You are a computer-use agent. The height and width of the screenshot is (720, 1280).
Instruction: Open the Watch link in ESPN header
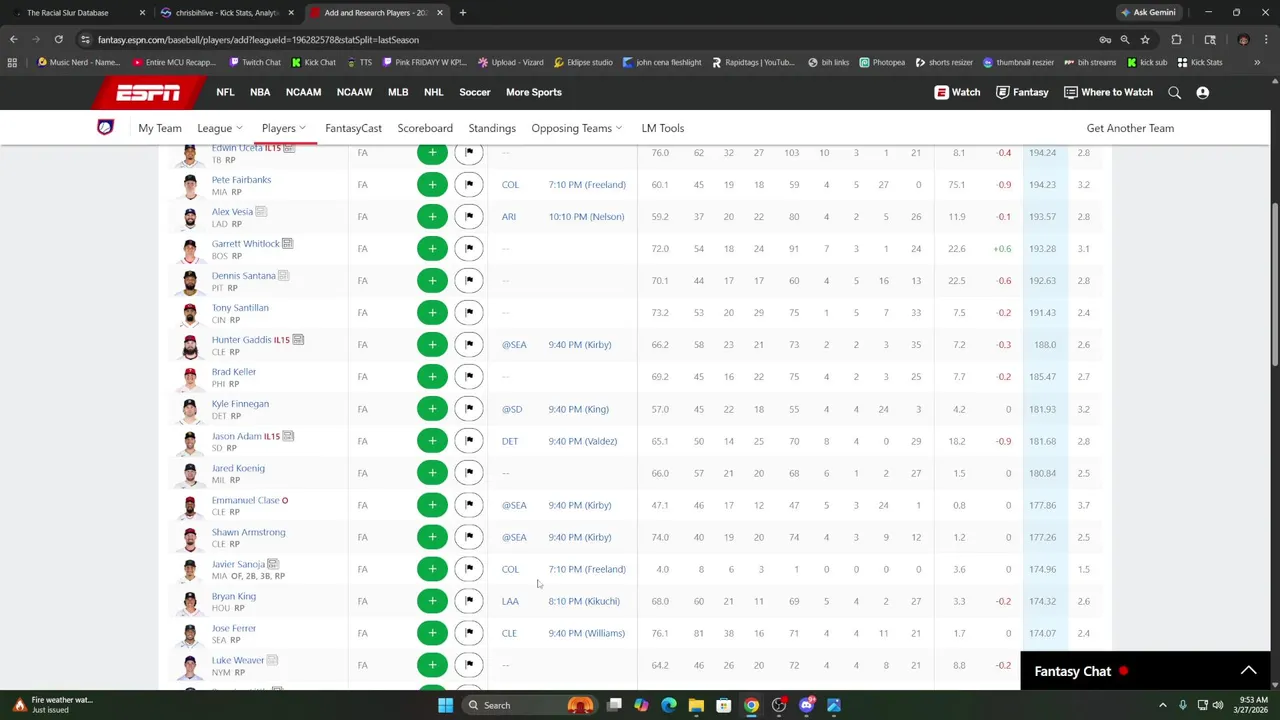coord(957,92)
